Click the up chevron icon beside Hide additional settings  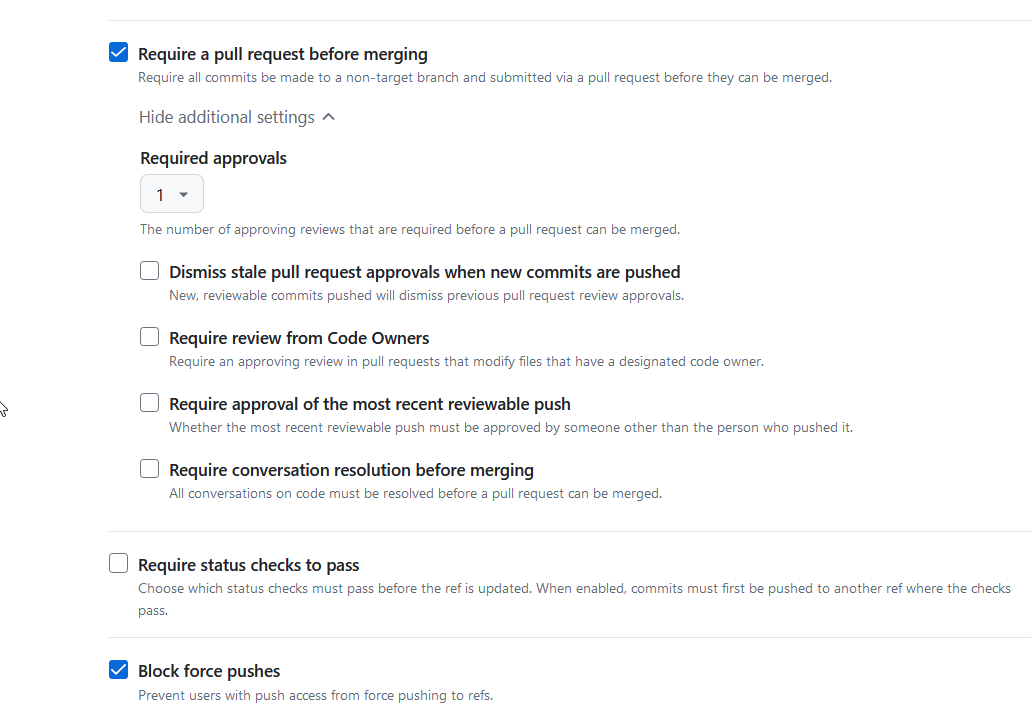[x=329, y=117]
